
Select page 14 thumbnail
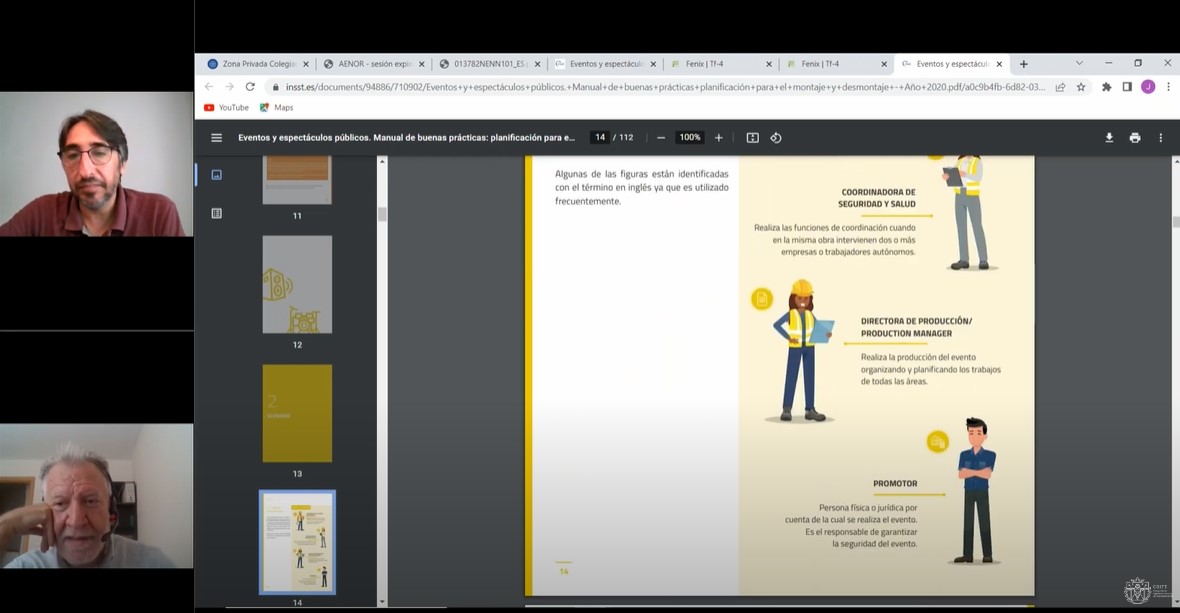297,542
